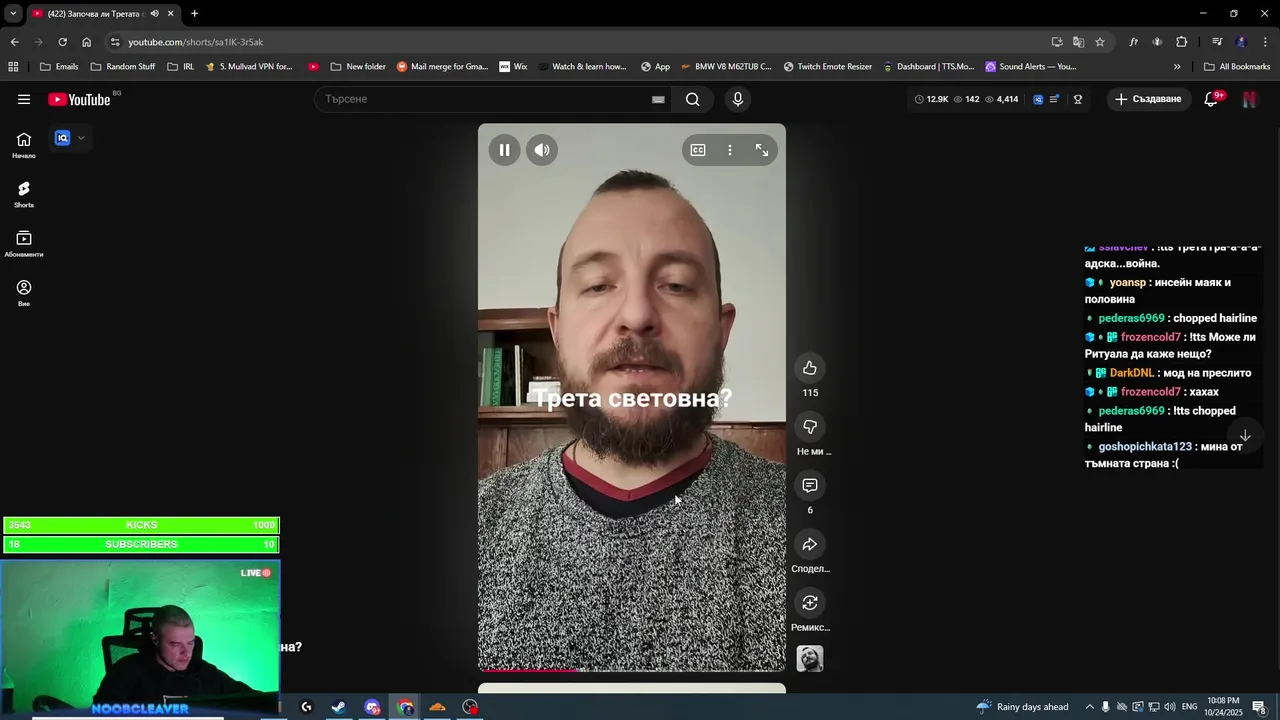Open Chrome from the taskbar
1280x720 pixels.
pos(405,707)
